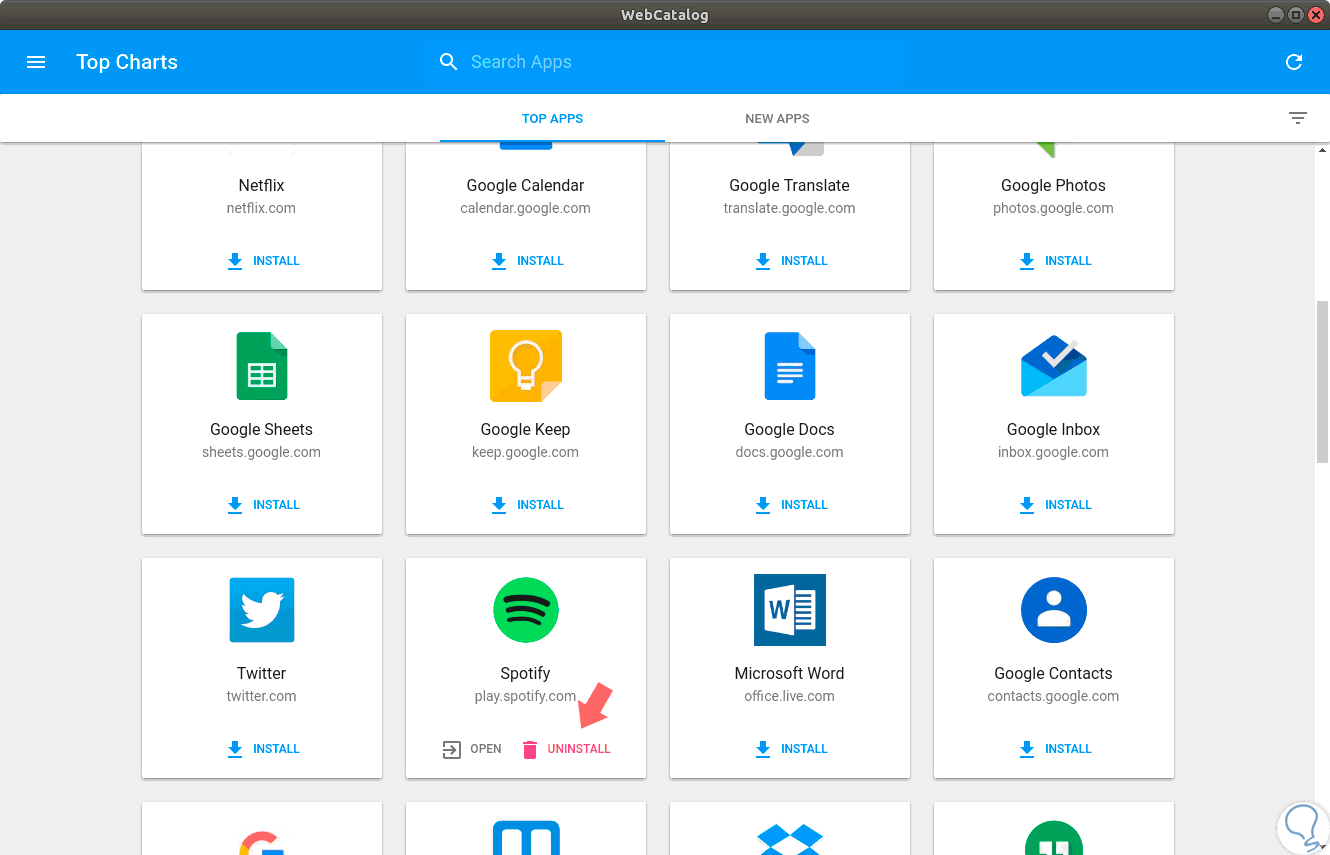This screenshot has width=1330, height=855.
Task: Install Google Photos
Action: point(1055,261)
